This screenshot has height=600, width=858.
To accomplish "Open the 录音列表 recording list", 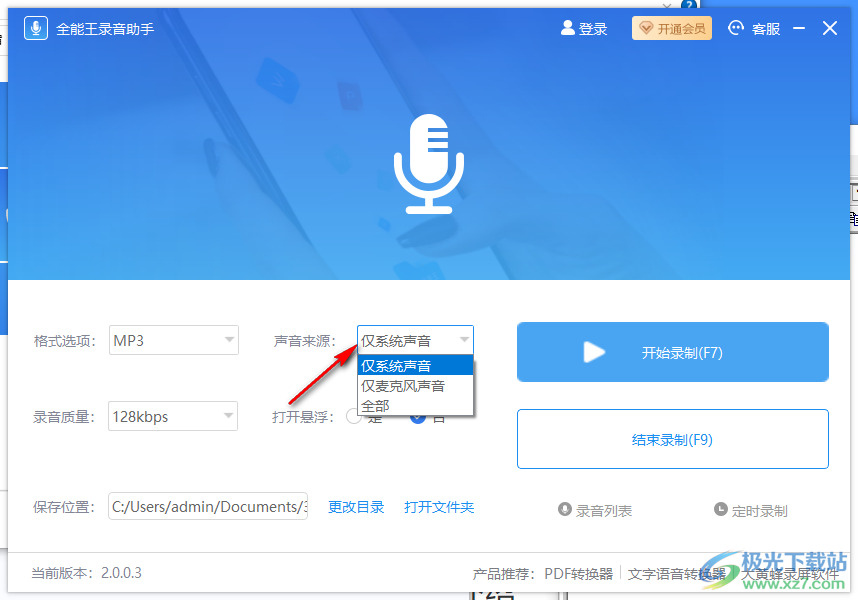I will [602, 508].
